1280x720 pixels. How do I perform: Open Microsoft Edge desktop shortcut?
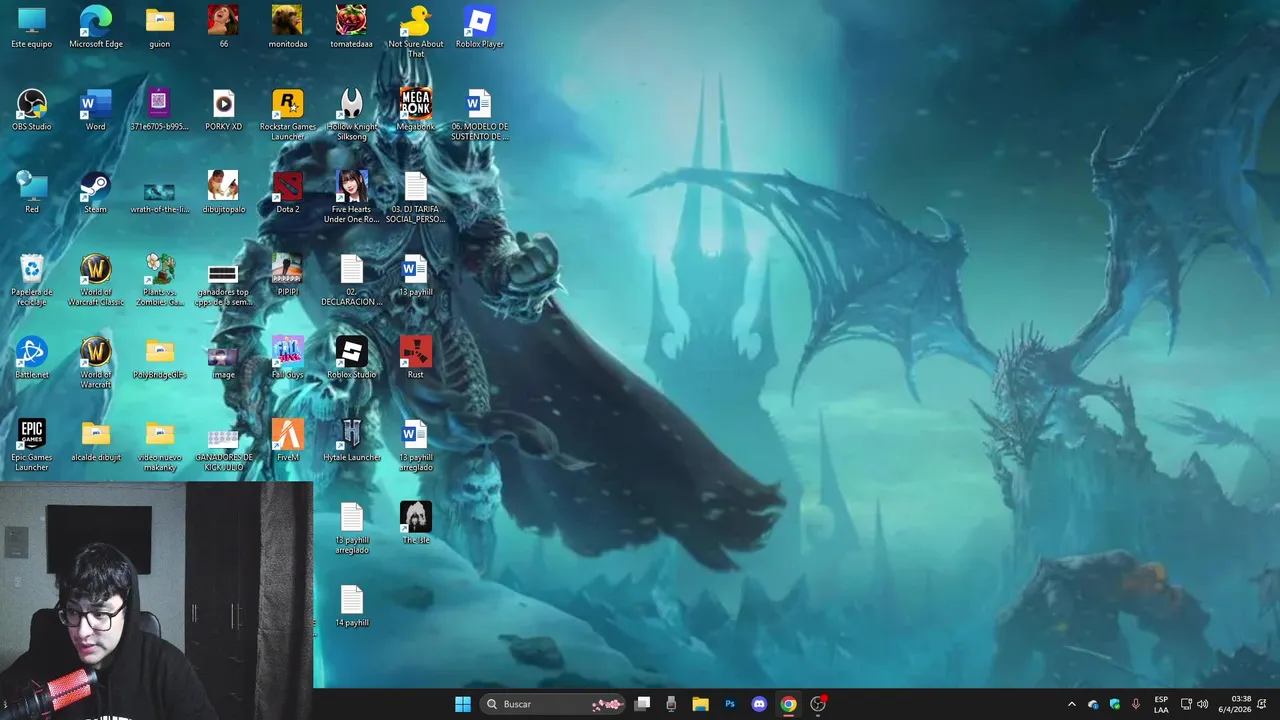pyautogui.click(x=96, y=27)
